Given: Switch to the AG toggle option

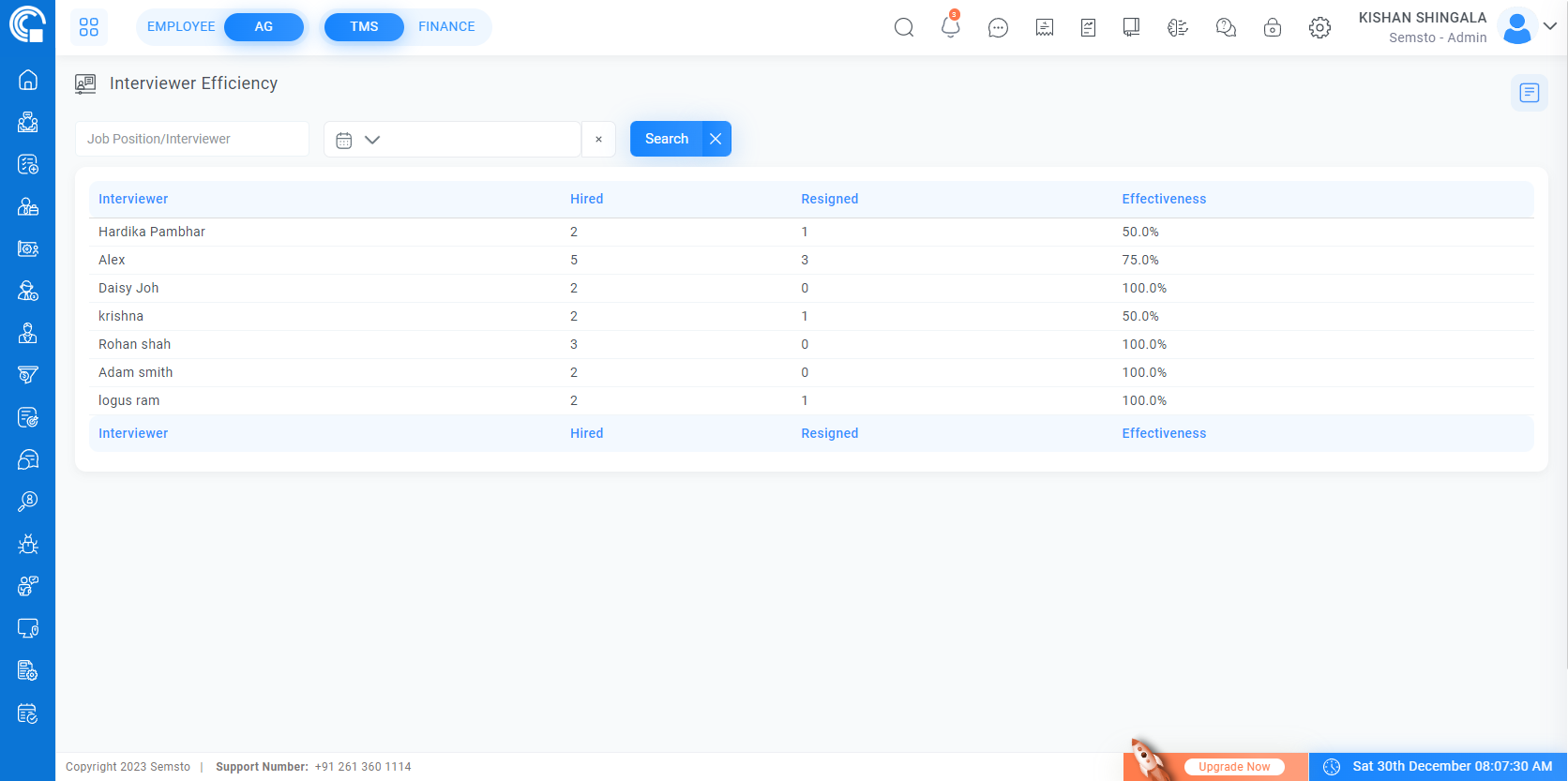Looking at the screenshot, I should click(x=264, y=27).
